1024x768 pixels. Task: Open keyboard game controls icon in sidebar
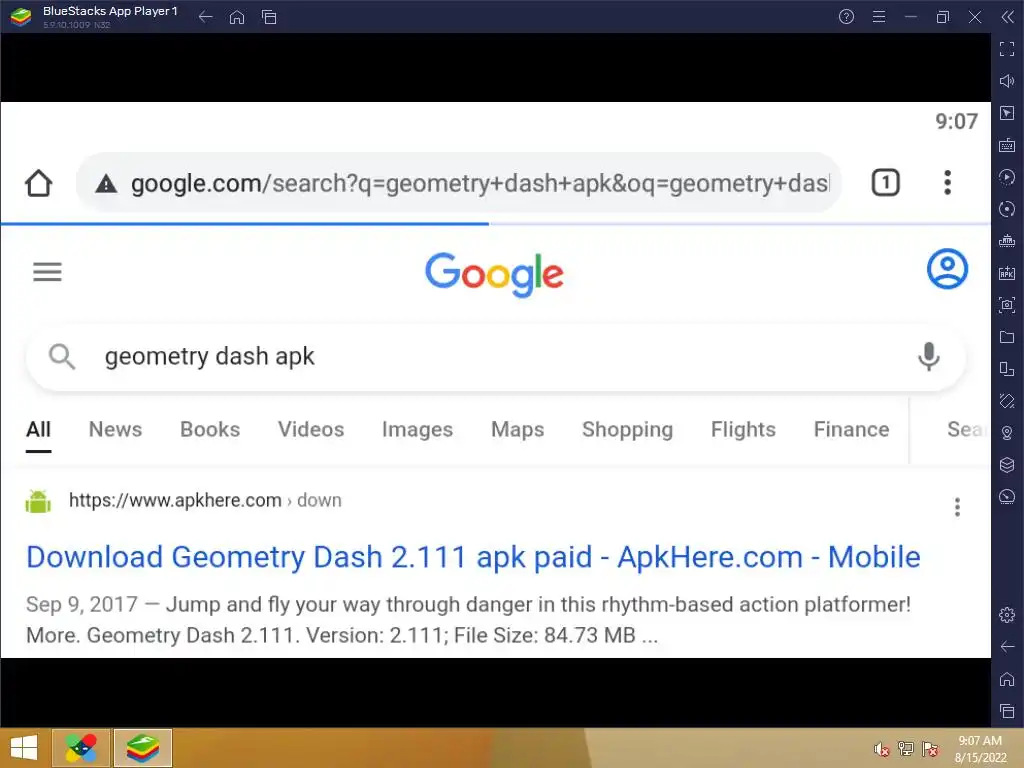pos(1007,145)
